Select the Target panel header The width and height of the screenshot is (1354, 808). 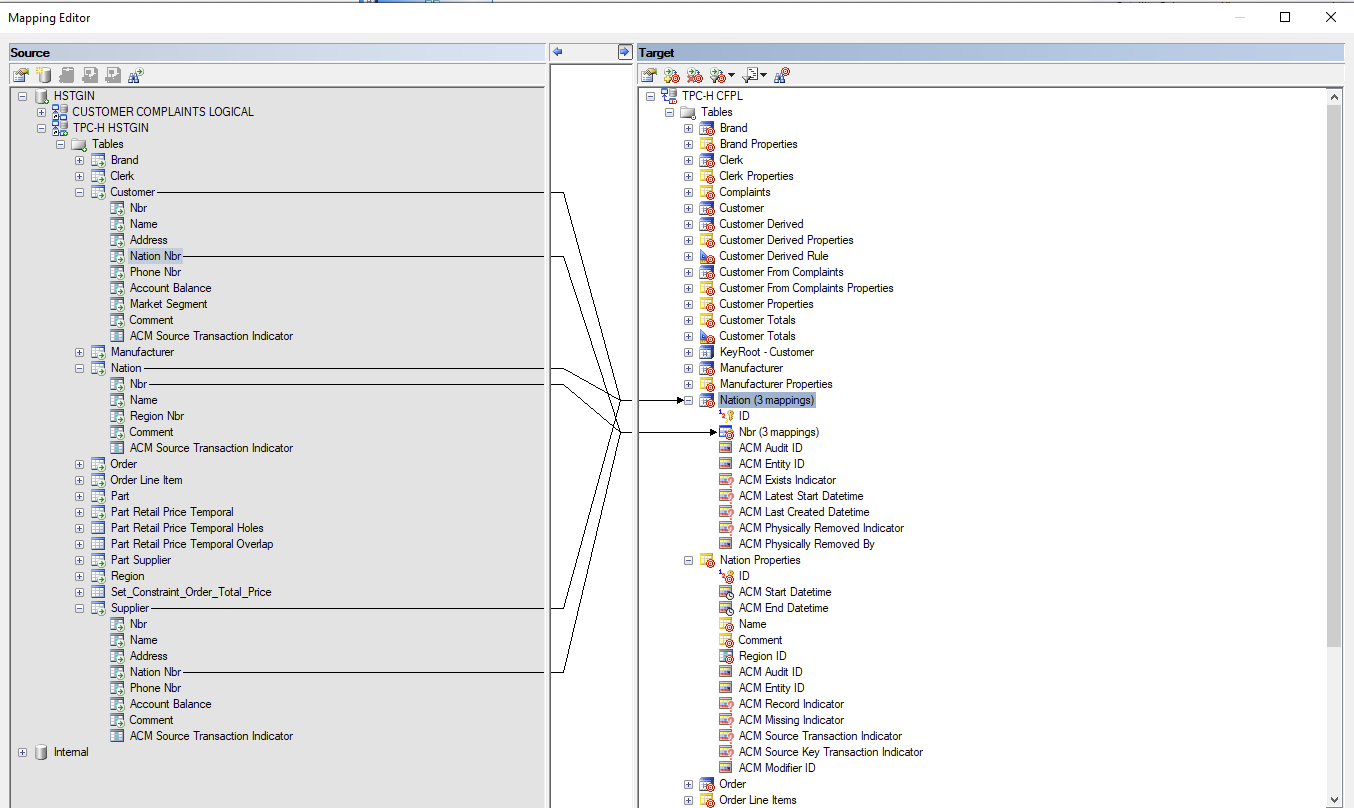[x=990, y=52]
